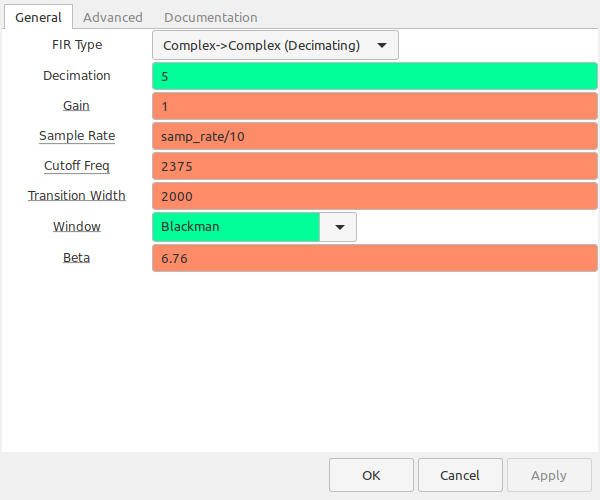Focus the Gain input field
600x500 pixels.
375,106
